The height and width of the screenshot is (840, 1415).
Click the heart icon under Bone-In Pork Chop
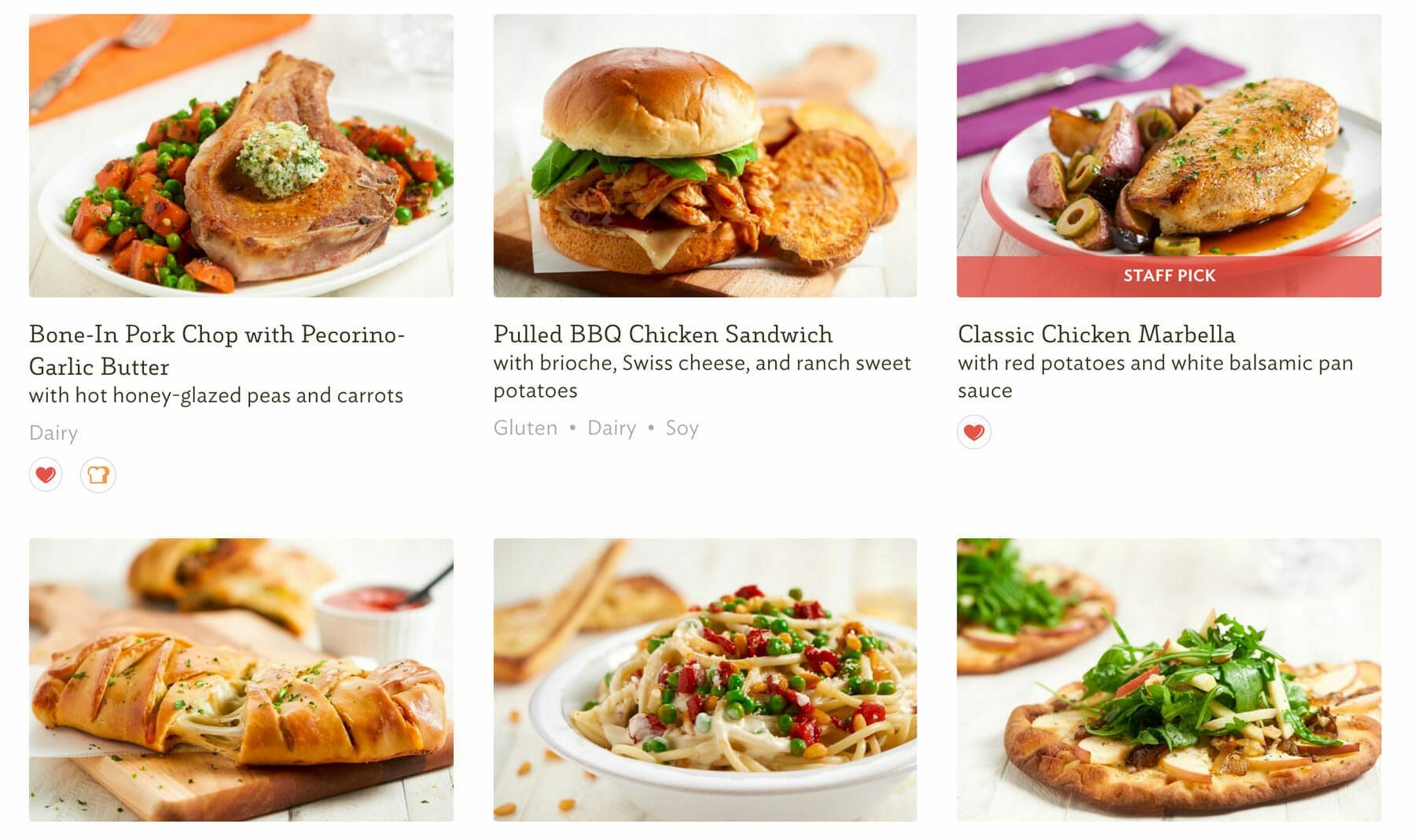[46, 475]
